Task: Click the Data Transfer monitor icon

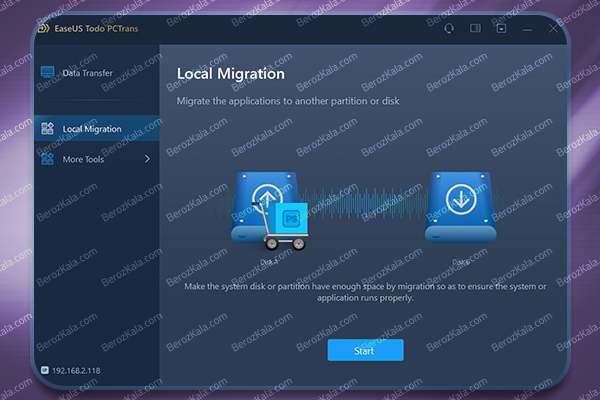Action: pos(47,72)
